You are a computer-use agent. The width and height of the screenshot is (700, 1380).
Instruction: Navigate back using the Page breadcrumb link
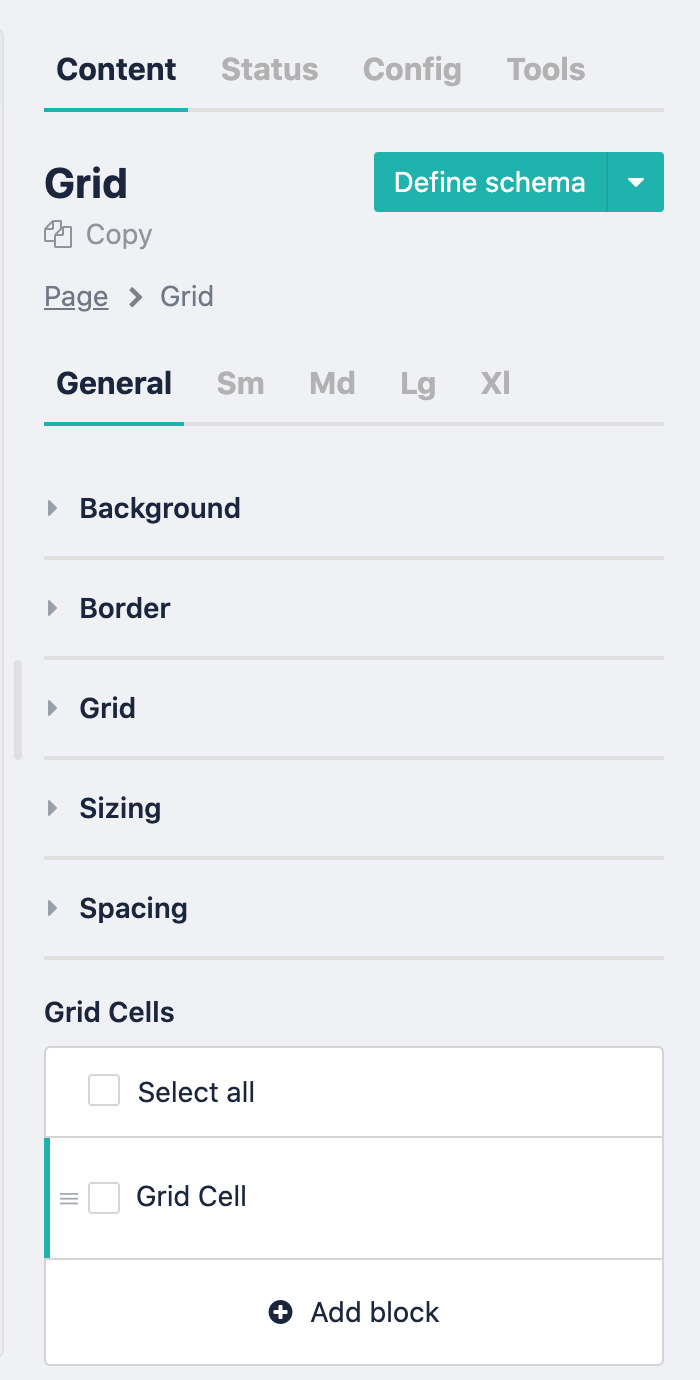click(76, 296)
